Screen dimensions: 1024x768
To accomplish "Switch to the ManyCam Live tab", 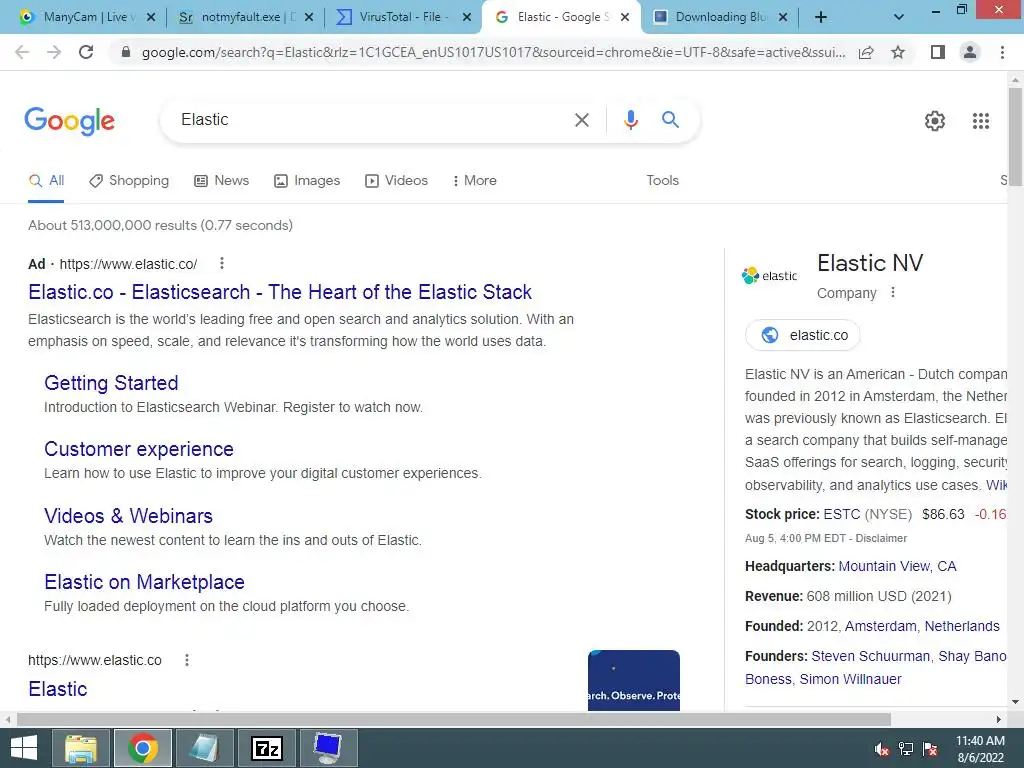I will [x=85, y=17].
